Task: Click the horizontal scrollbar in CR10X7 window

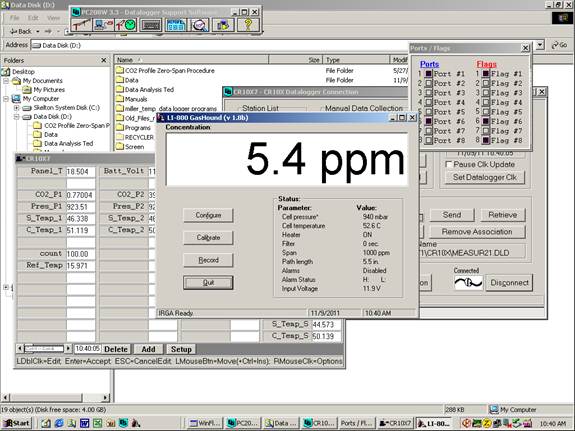Action: pos(44,348)
